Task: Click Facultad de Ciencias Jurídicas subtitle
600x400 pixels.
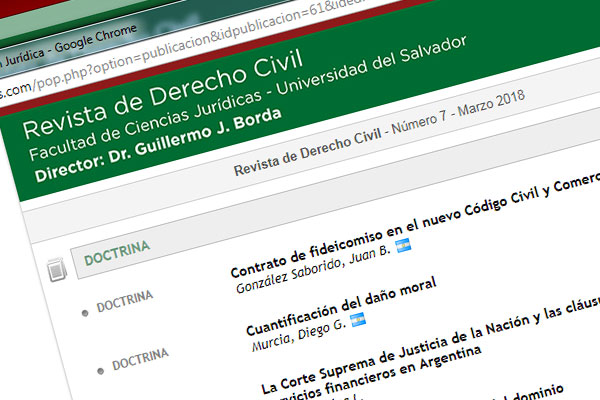Action: [248, 98]
